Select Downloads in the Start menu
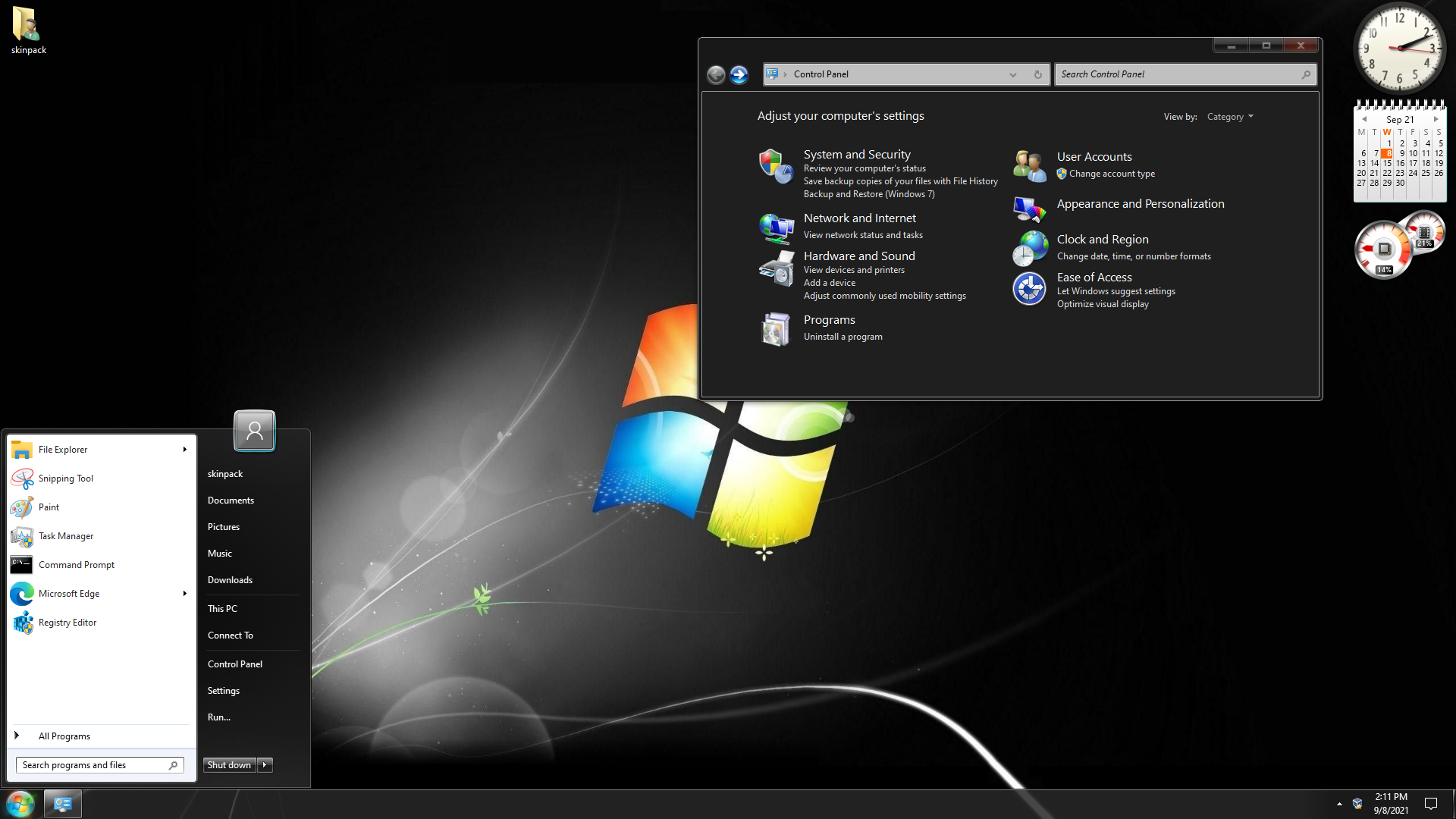 click(x=230, y=580)
